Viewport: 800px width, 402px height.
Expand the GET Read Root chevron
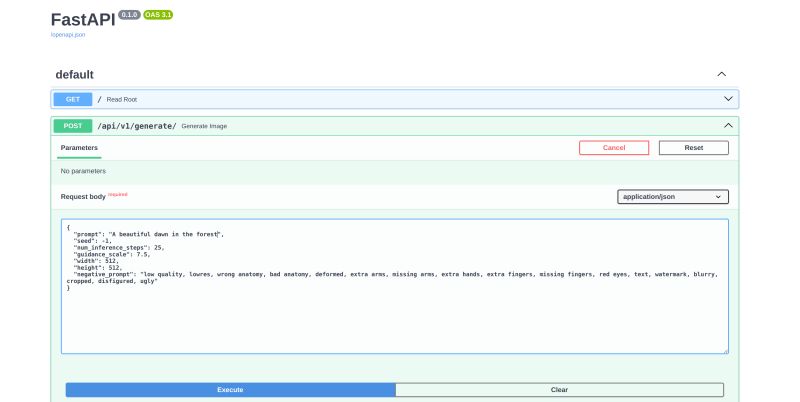point(728,99)
